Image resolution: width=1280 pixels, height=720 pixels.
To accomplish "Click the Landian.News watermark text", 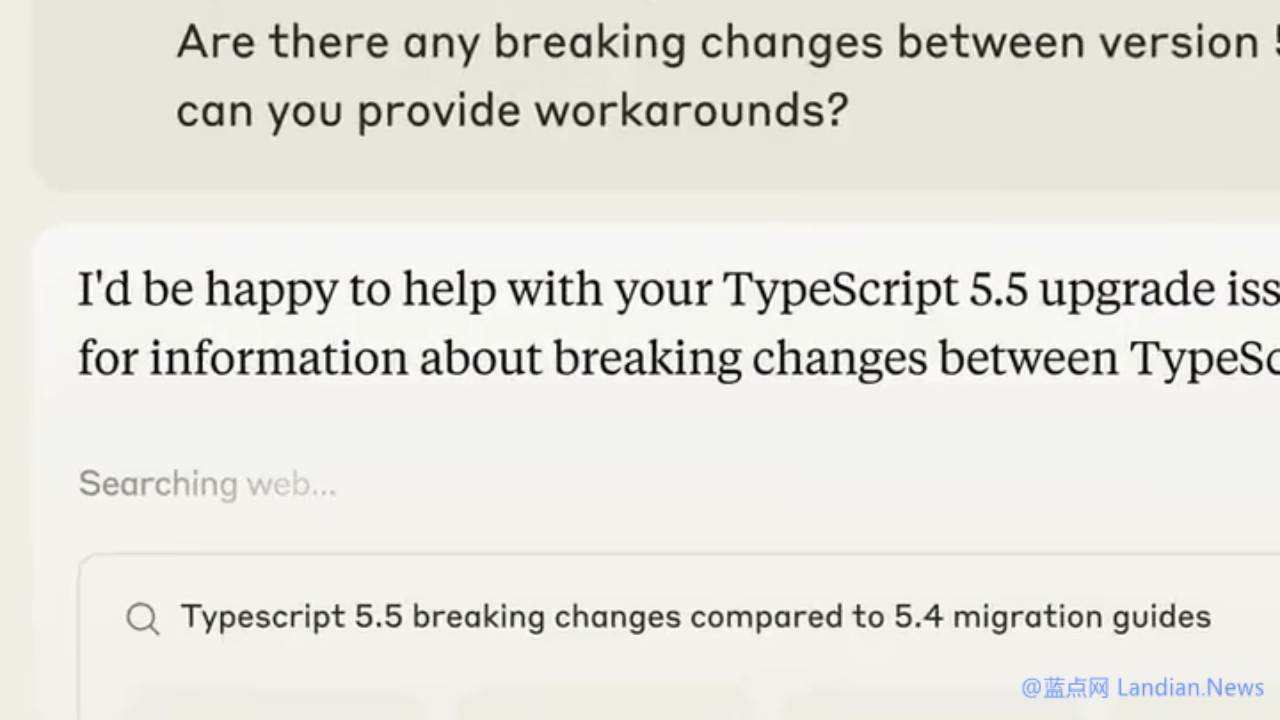I will tap(1191, 688).
